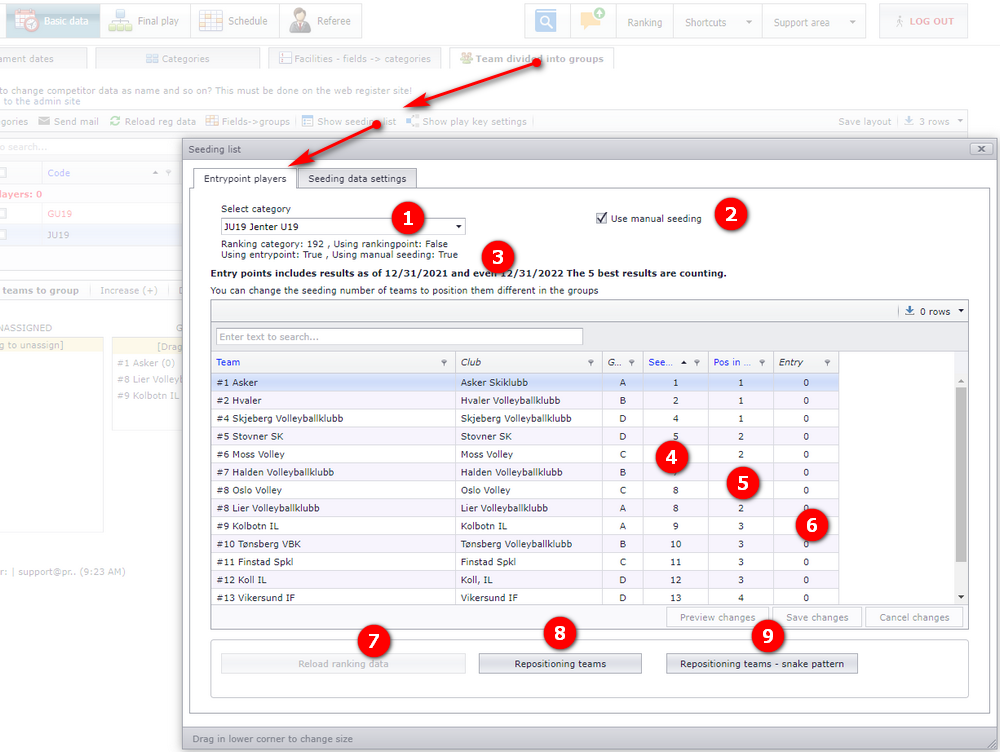Click the Repositioning teams button
The image size is (1000, 752).
560,664
